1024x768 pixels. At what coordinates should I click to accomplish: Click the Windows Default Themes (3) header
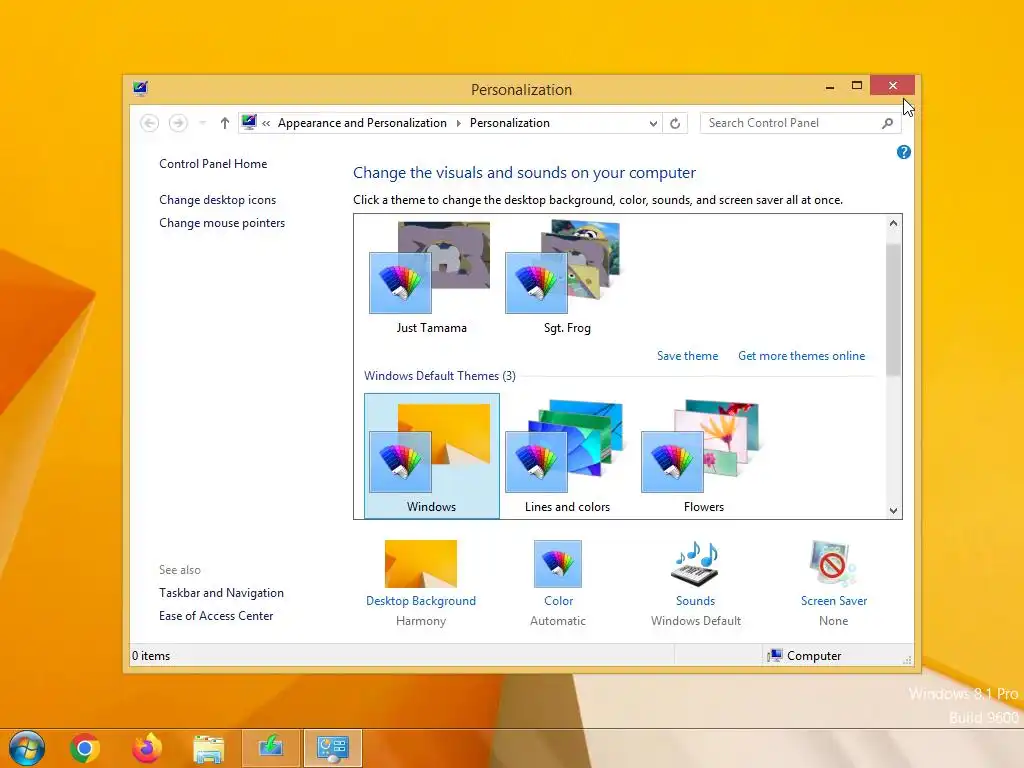(440, 376)
